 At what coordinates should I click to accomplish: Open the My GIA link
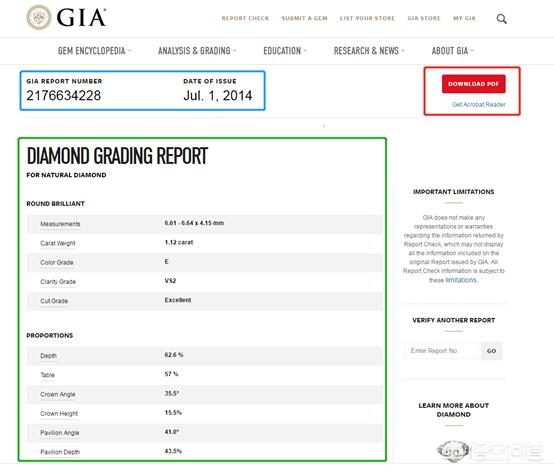point(464,18)
